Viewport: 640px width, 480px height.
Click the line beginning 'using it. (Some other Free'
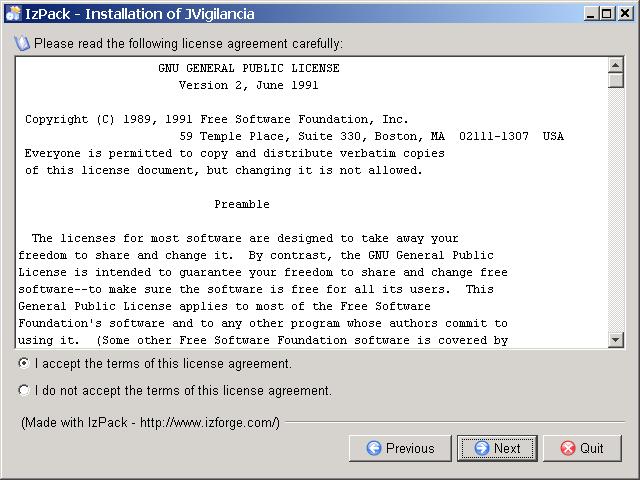263,340
